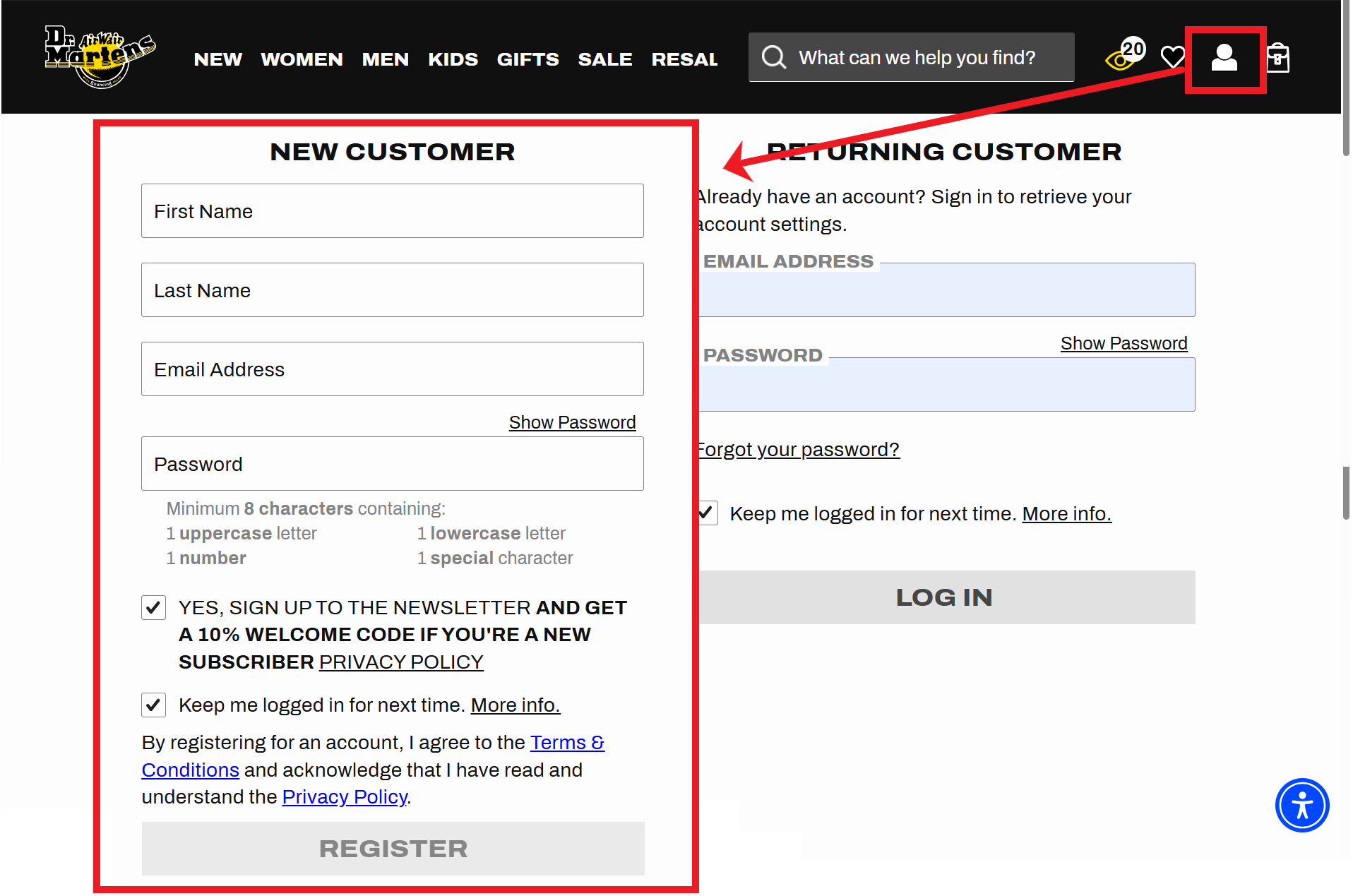Screen dimensions: 1353x896
Task: Click the LOG IN button
Action: (945, 597)
